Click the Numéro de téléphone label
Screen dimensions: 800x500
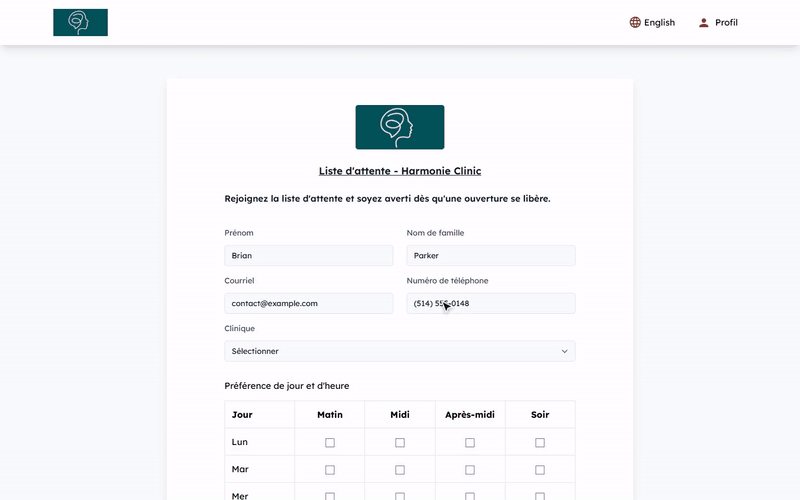tap(447, 281)
